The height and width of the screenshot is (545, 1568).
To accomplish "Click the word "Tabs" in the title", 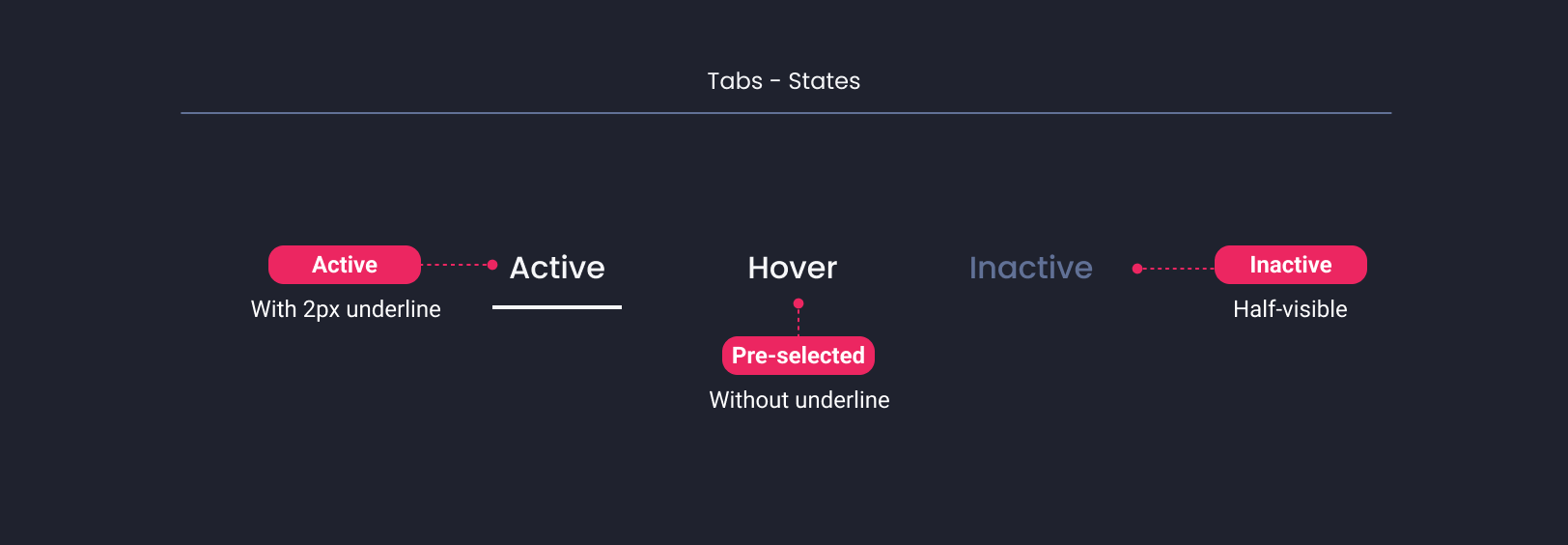I will (735, 81).
